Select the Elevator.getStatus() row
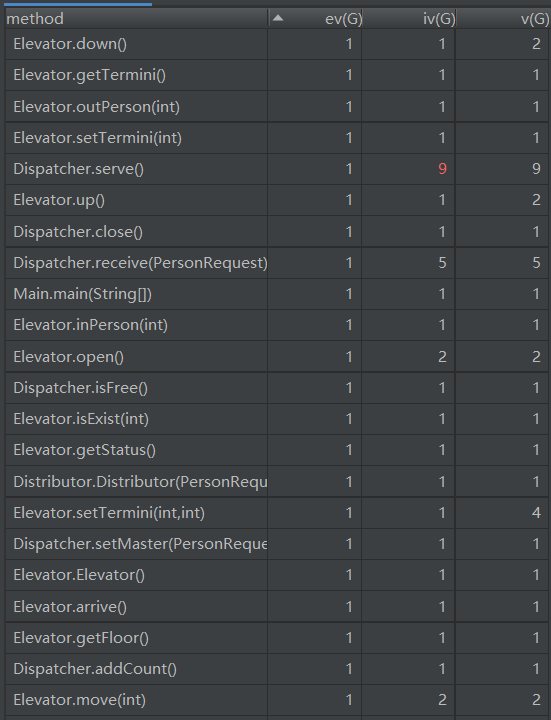 [x=278, y=450]
